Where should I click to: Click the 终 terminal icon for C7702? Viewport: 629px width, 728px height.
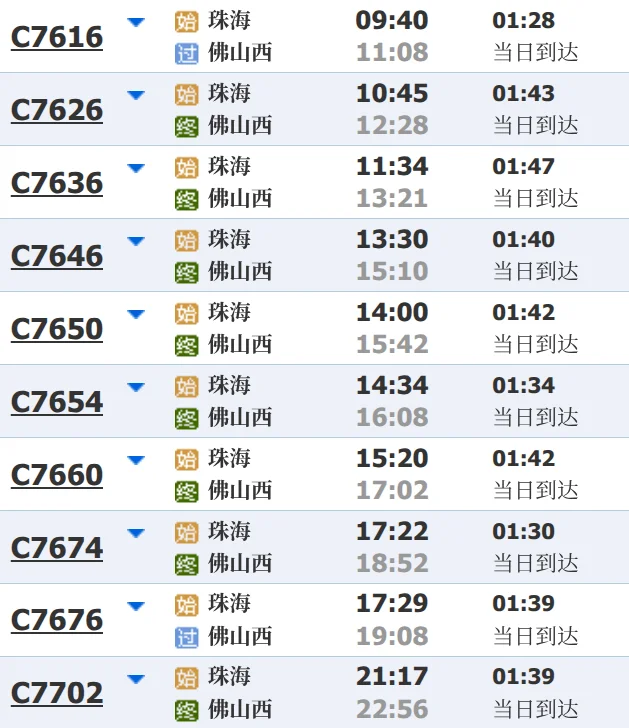pyautogui.click(x=187, y=710)
